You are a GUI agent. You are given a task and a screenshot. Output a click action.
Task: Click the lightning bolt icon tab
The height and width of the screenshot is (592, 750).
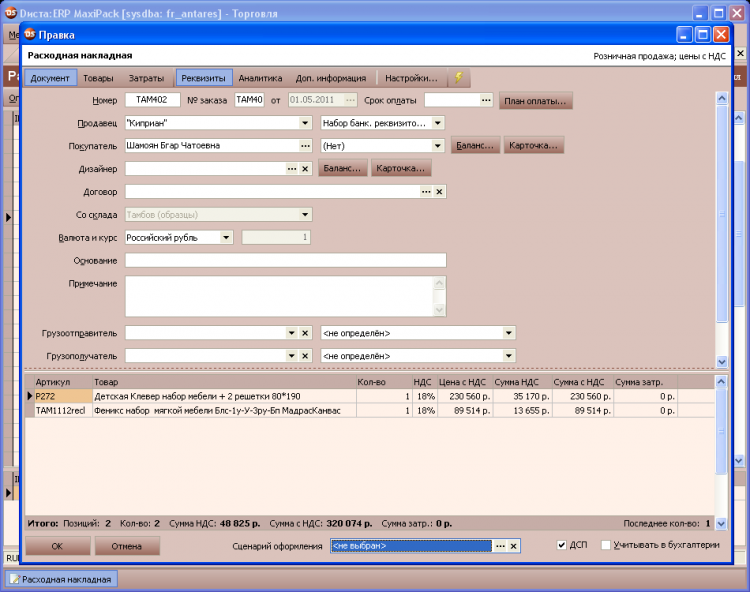point(459,78)
